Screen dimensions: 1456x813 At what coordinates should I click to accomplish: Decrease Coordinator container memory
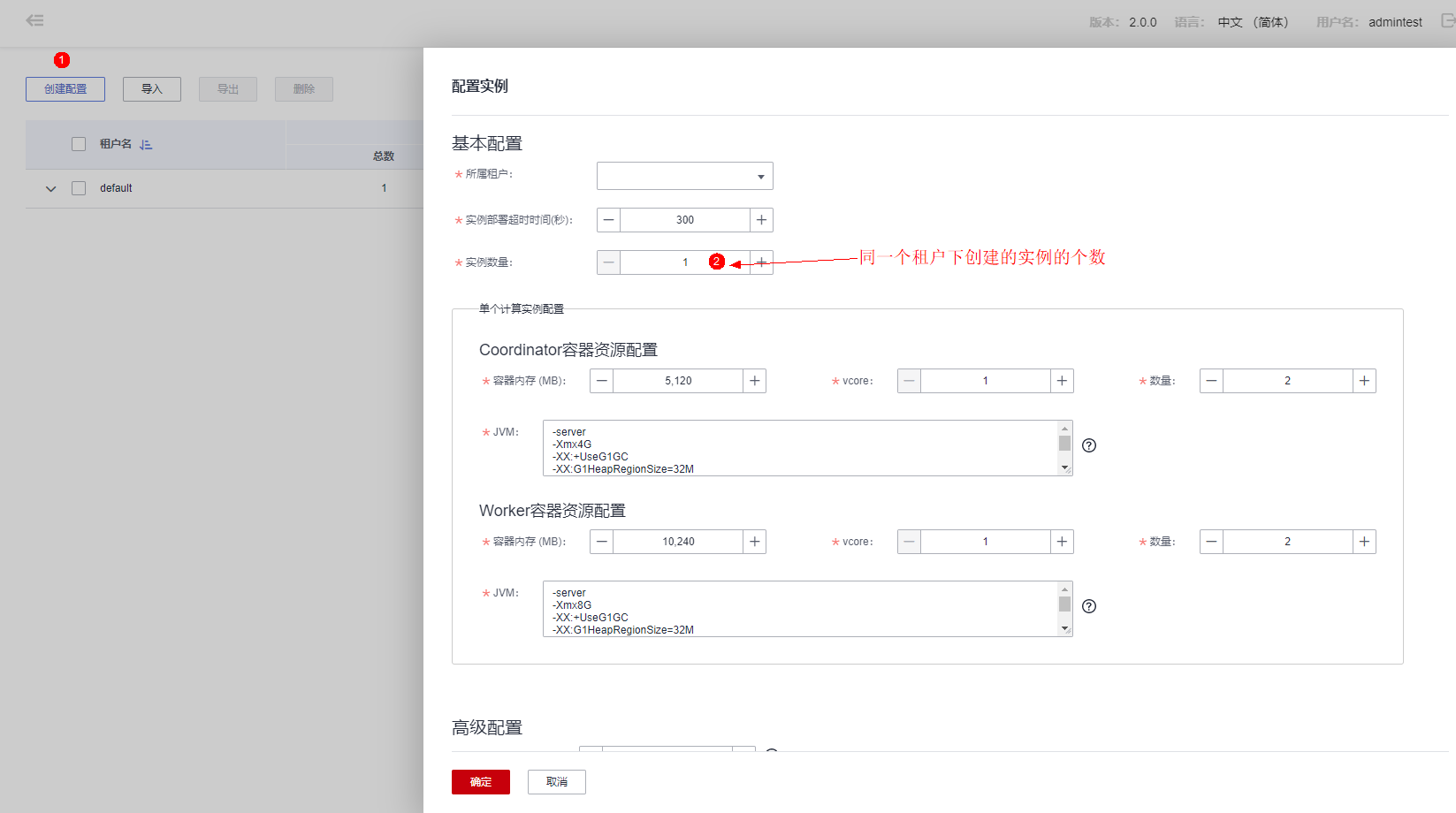(602, 381)
